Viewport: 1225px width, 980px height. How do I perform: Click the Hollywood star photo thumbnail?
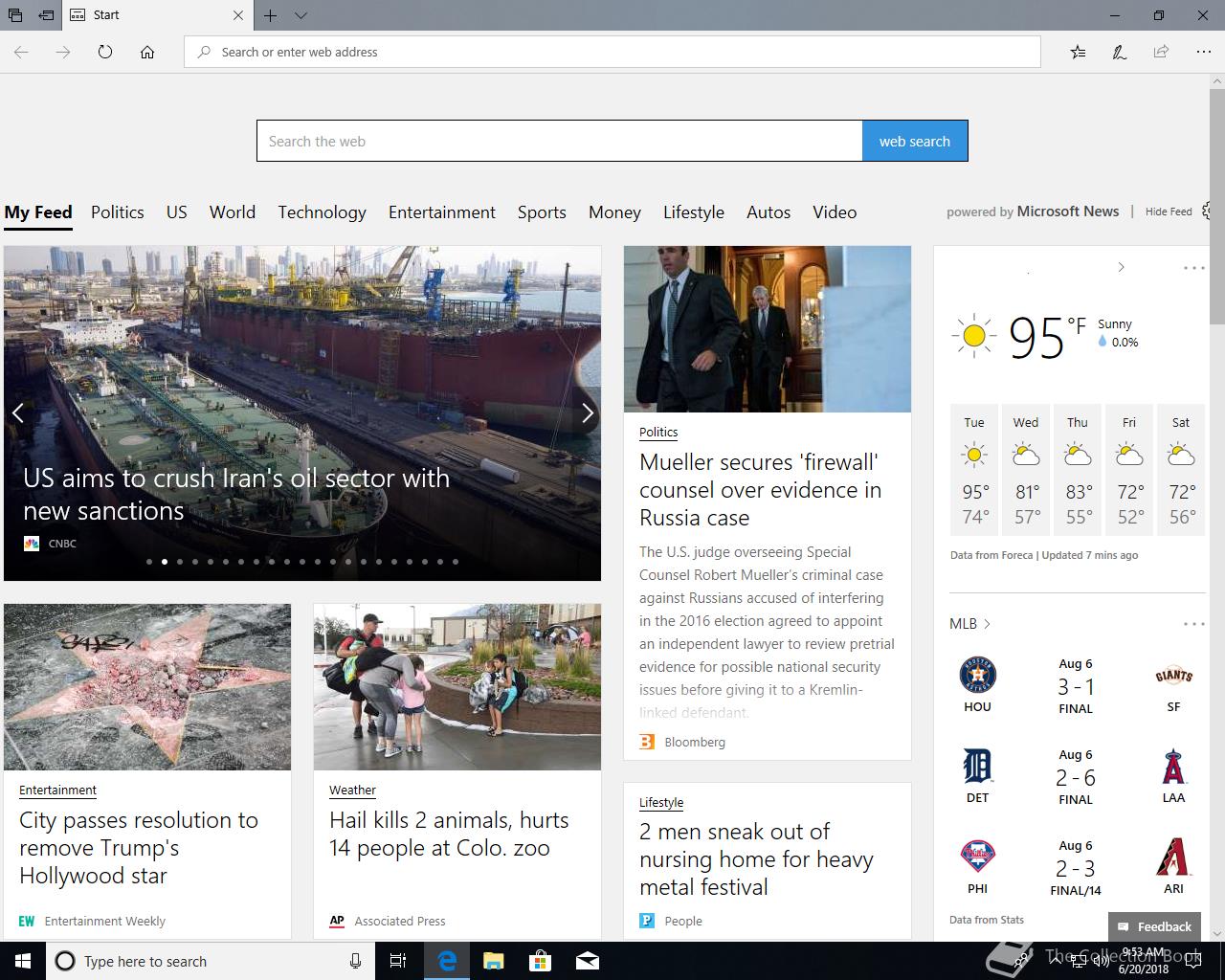[147, 686]
